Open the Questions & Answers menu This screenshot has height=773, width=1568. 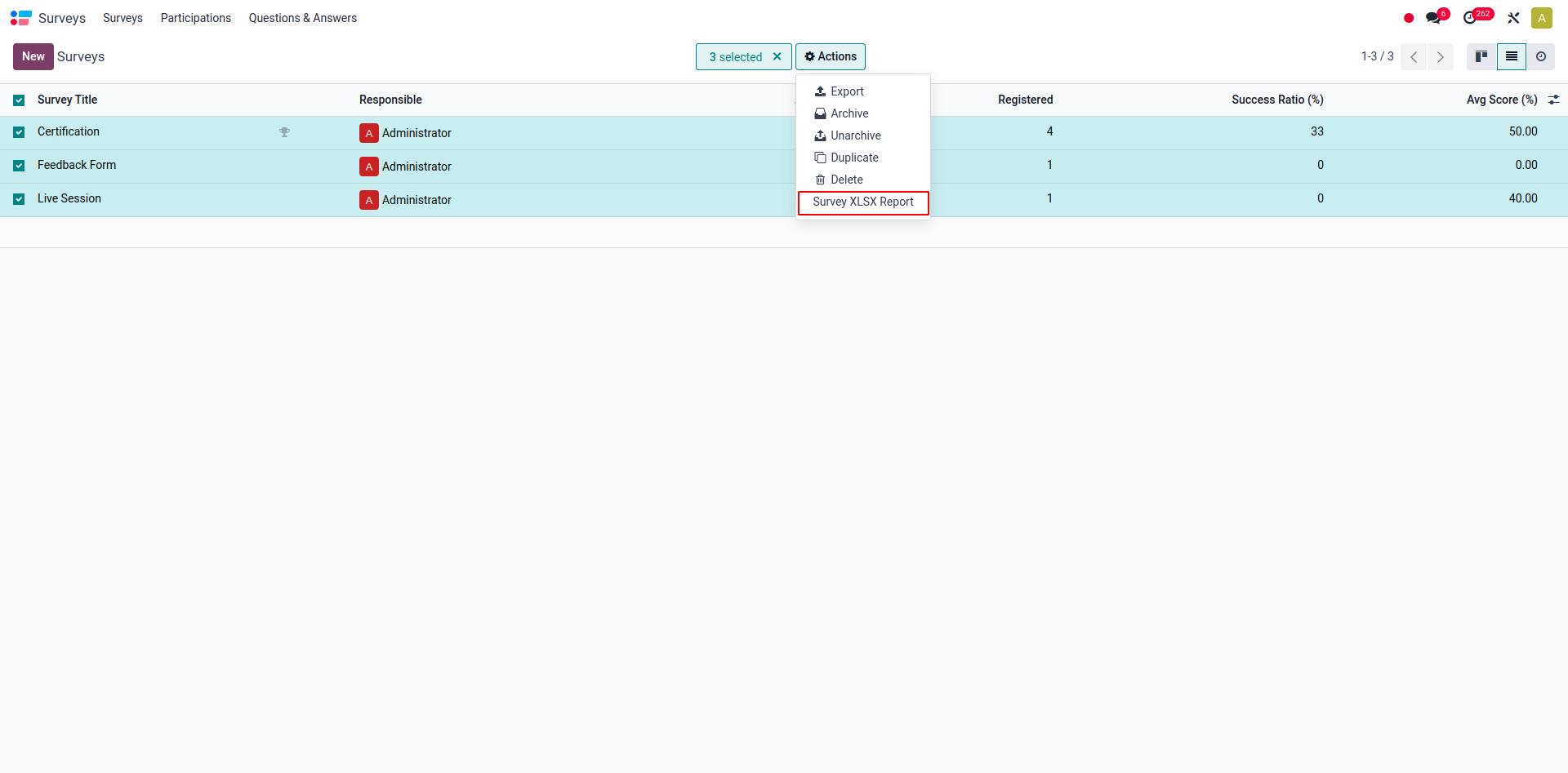tap(303, 18)
